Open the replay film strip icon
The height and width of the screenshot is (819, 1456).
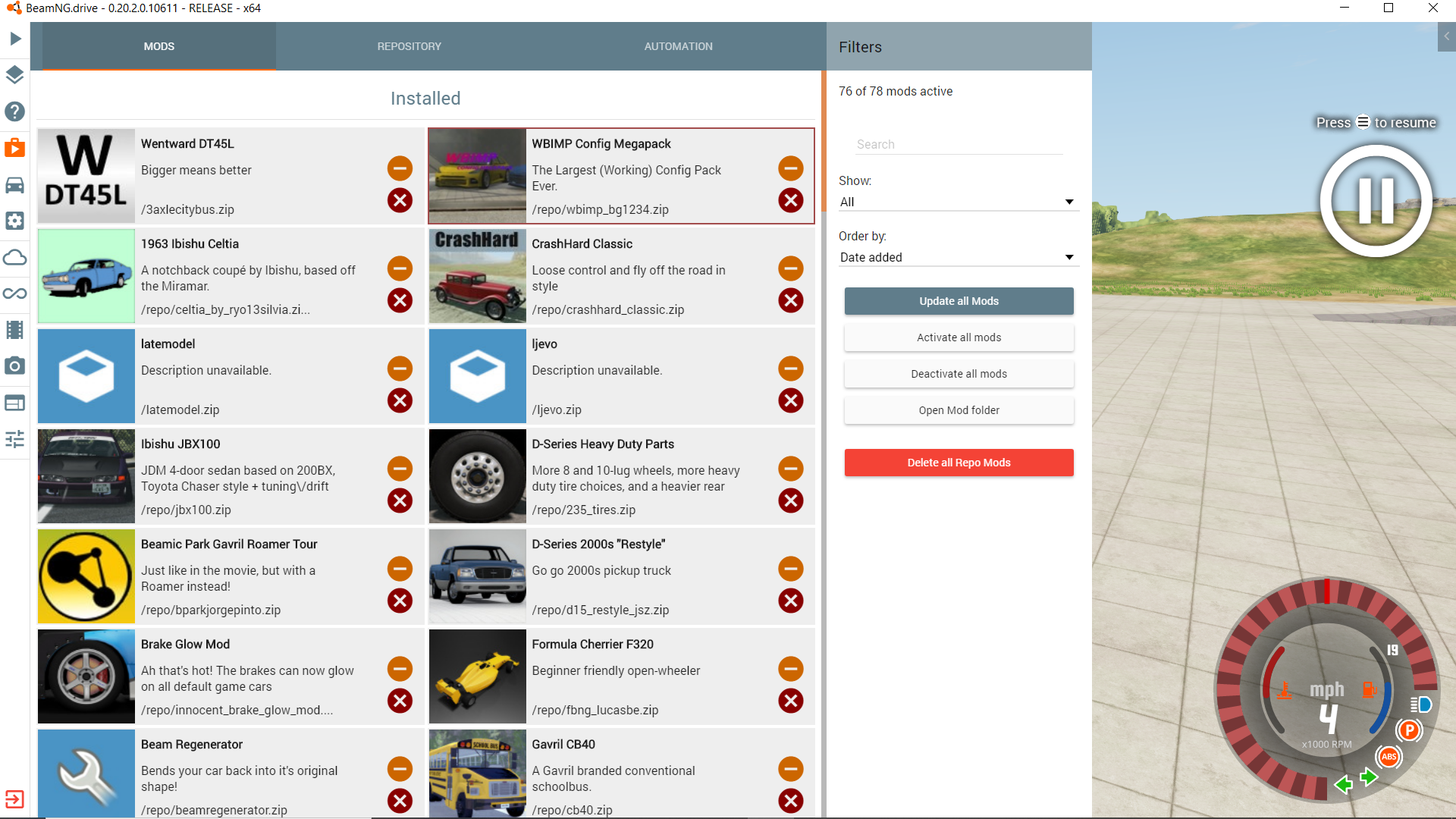click(x=15, y=330)
